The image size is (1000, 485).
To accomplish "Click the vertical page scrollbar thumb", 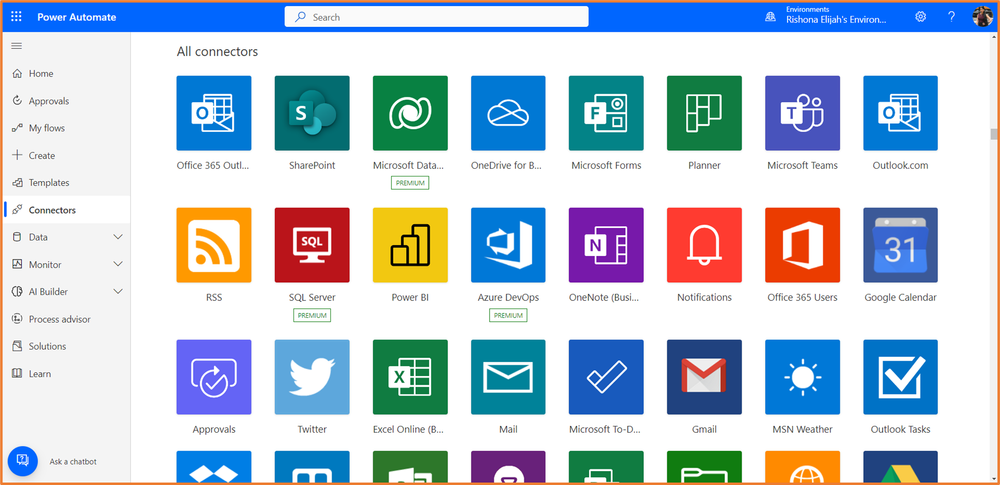I will point(993,133).
